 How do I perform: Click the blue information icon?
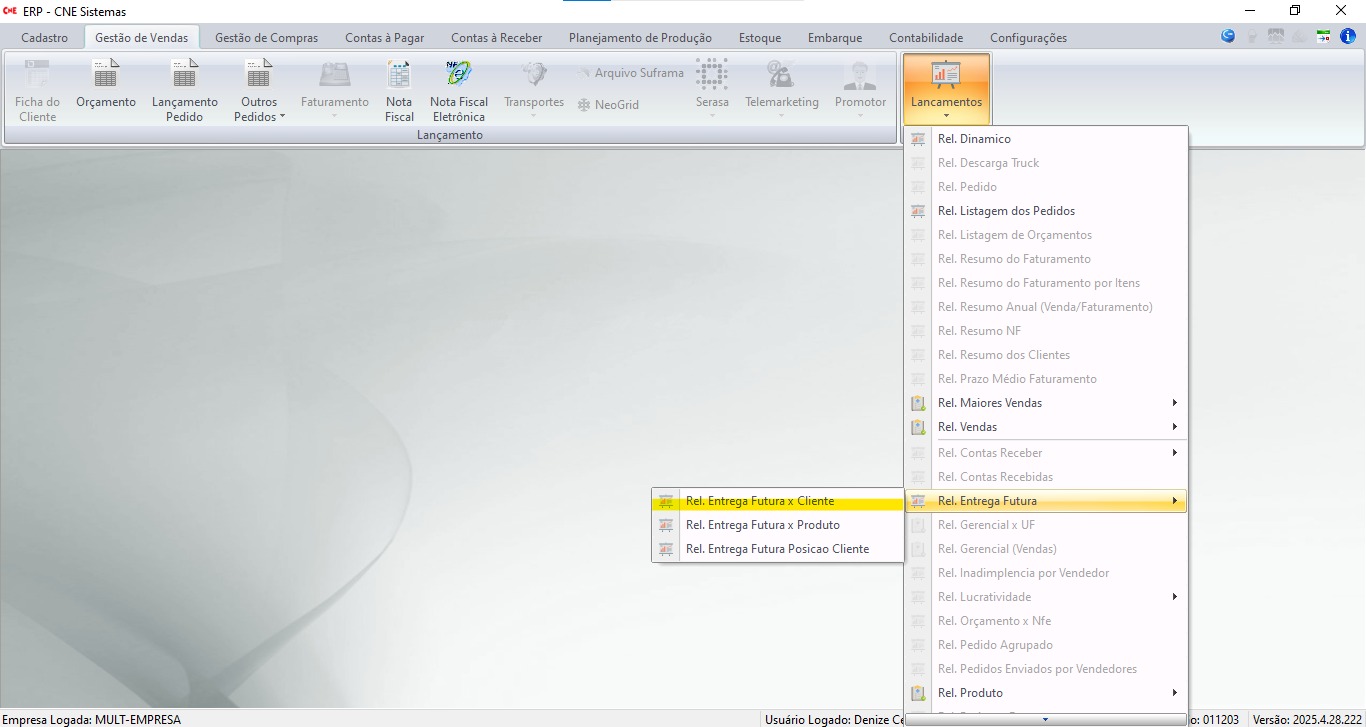point(1348,36)
